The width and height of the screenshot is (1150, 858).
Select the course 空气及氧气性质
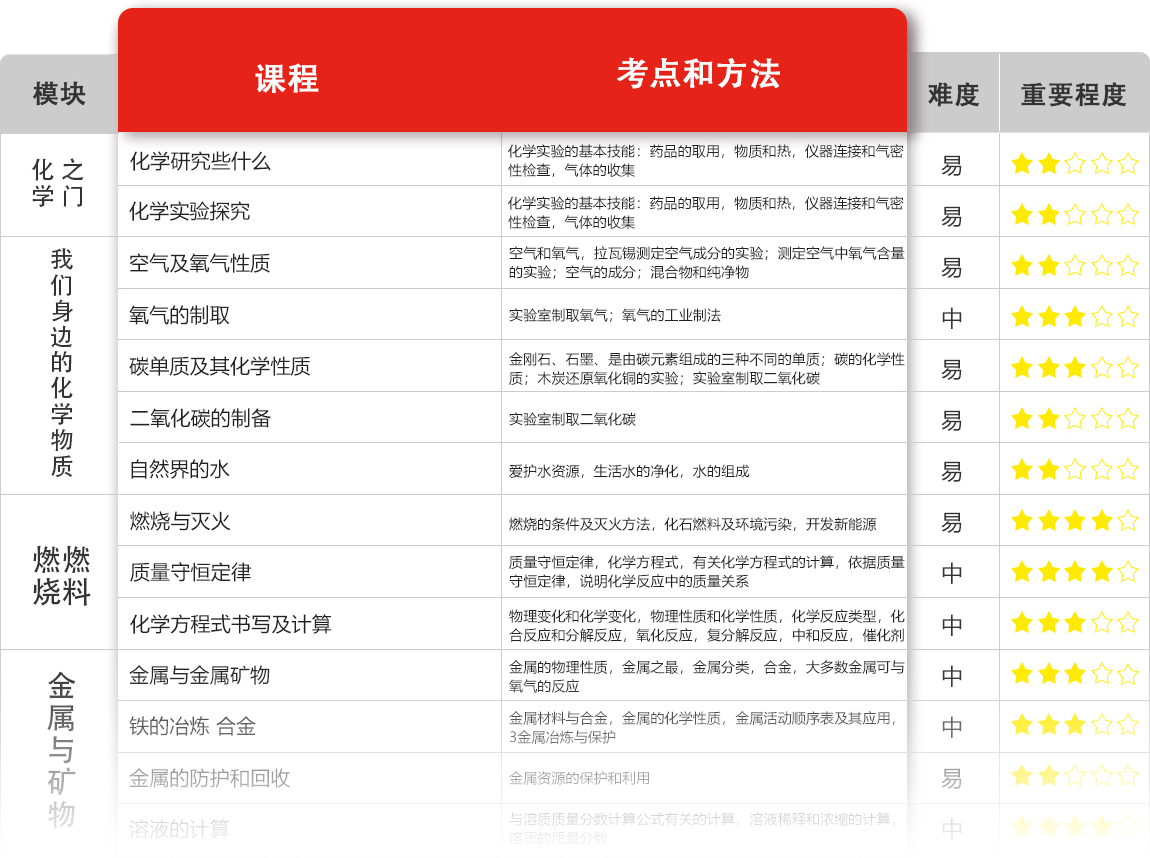coord(199,263)
